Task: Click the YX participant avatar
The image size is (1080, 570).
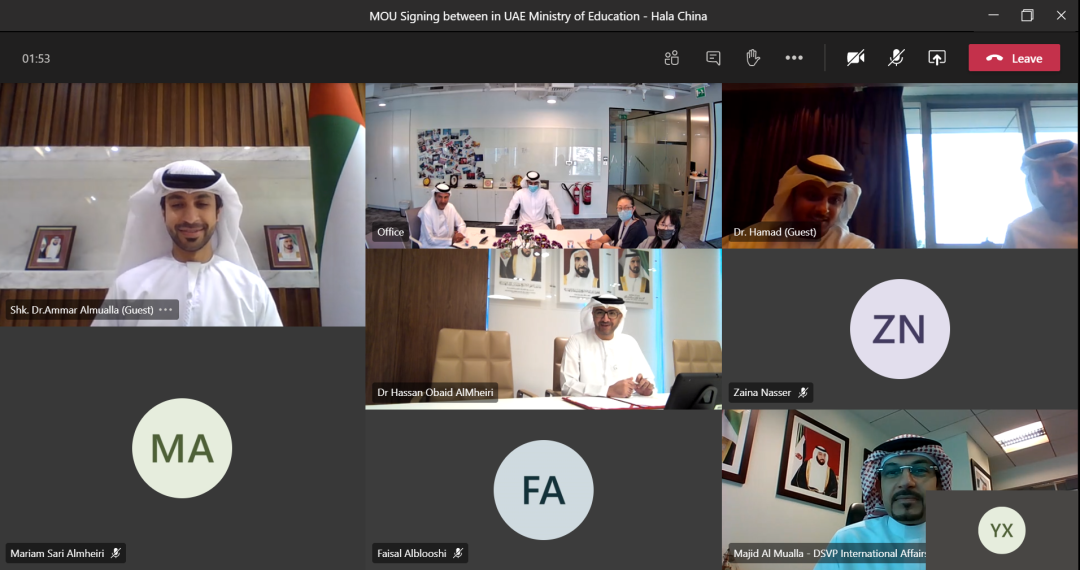Action: point(1001,531)
